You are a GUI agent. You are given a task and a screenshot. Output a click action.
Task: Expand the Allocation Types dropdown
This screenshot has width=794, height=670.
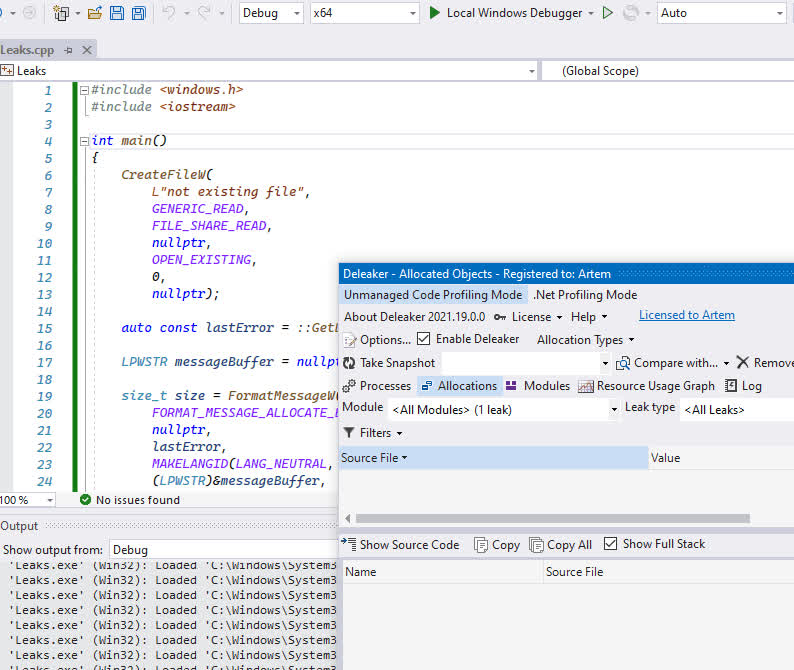coord(585,340)
